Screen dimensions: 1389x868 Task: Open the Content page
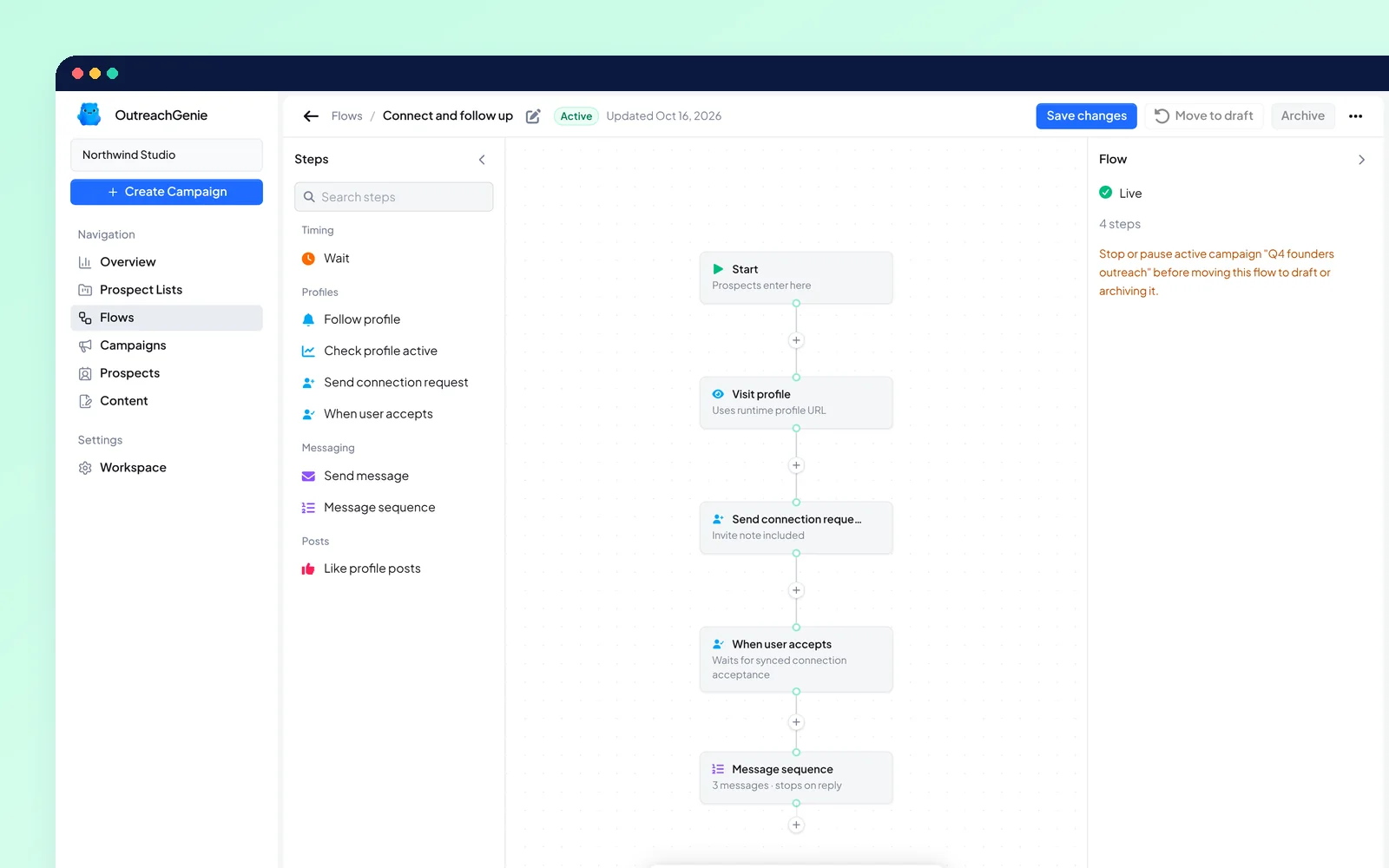(x=167, y=401)
